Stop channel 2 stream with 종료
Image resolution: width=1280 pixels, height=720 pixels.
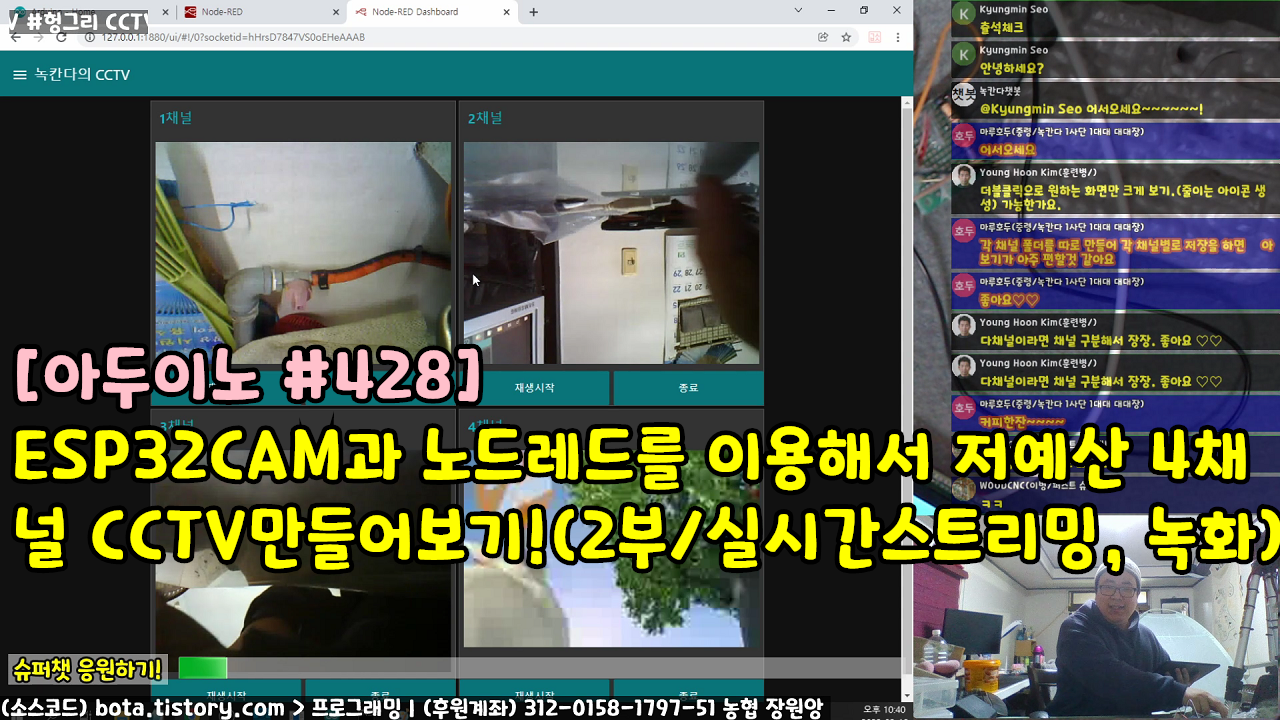click(688, 388)
